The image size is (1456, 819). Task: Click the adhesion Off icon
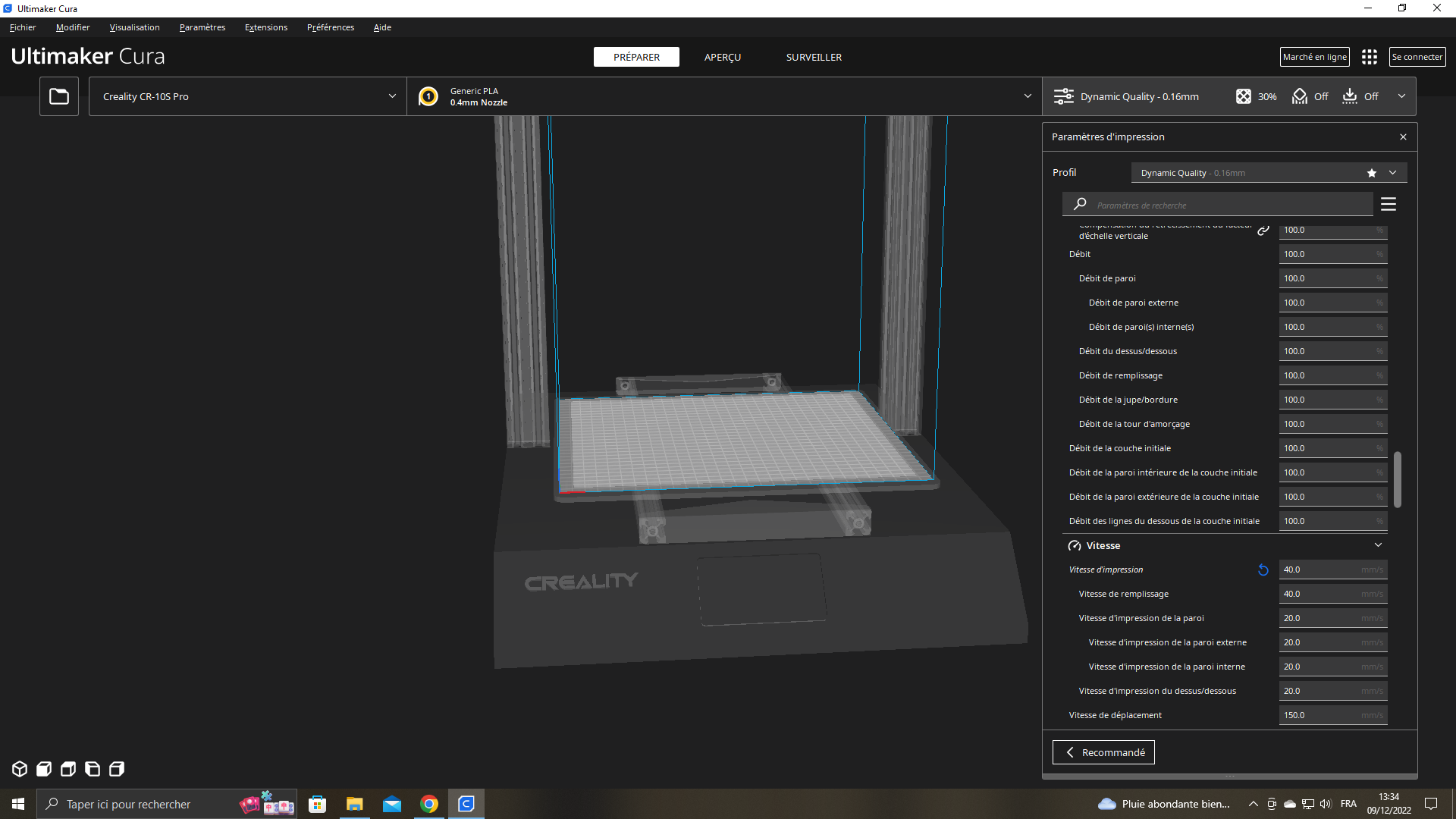point(1350,96)
